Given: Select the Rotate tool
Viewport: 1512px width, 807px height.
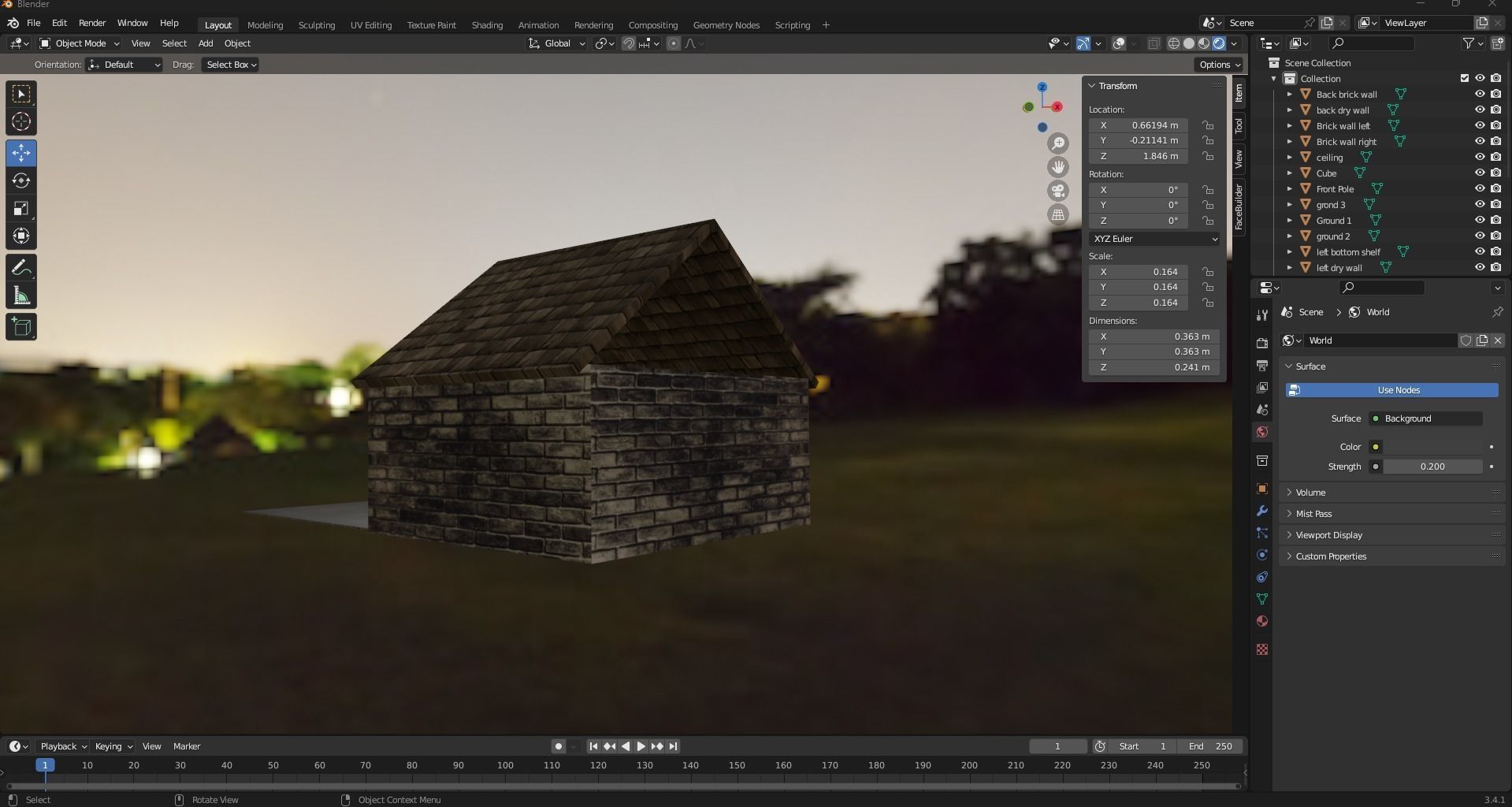Looking at the screenshot, I should click(x=21, y=180).
